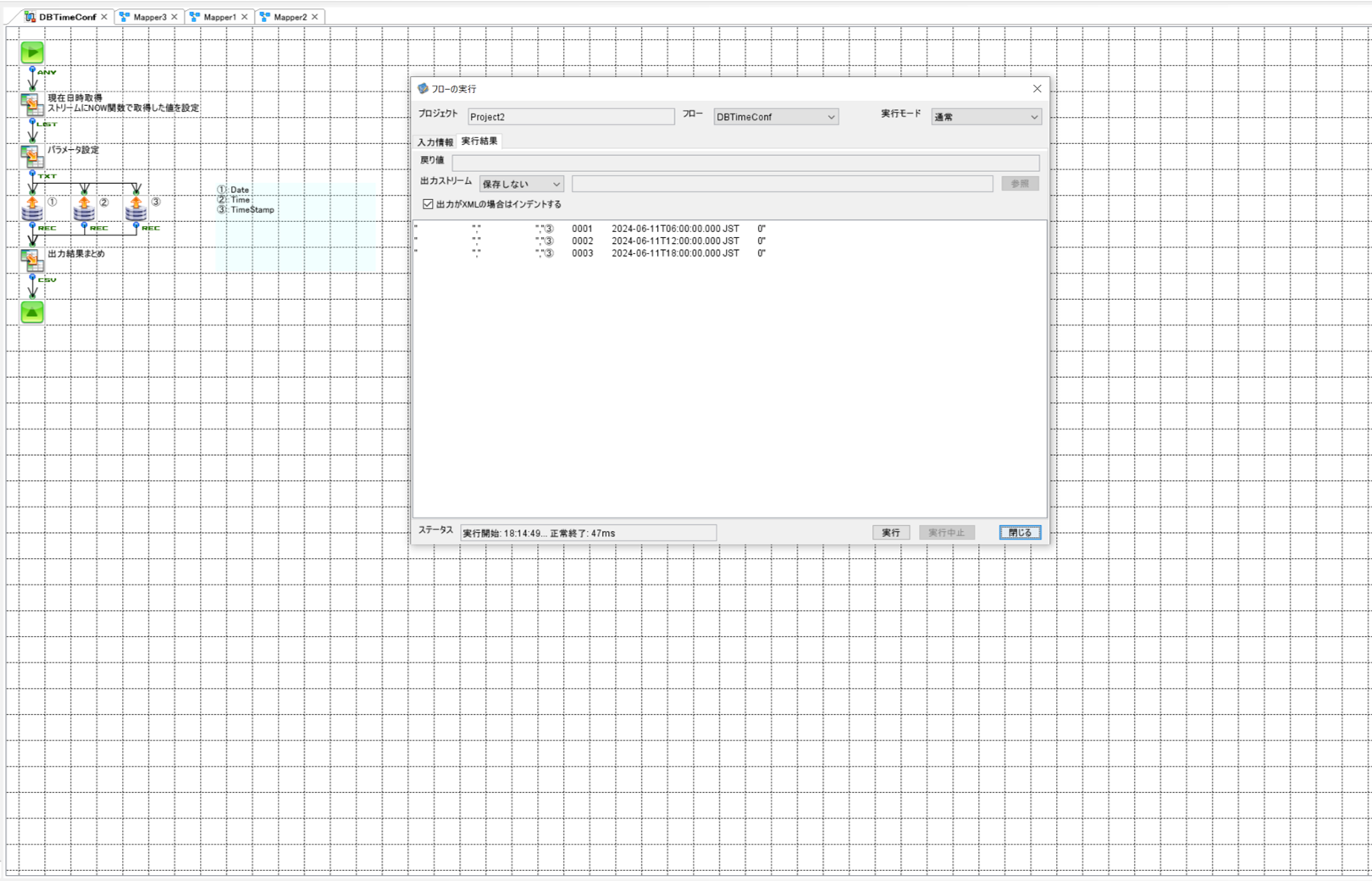Viewport: 1372px width, 881px height.
Task: Select the 出力結果まとめ mapper component icon
Action: point(31,259)
